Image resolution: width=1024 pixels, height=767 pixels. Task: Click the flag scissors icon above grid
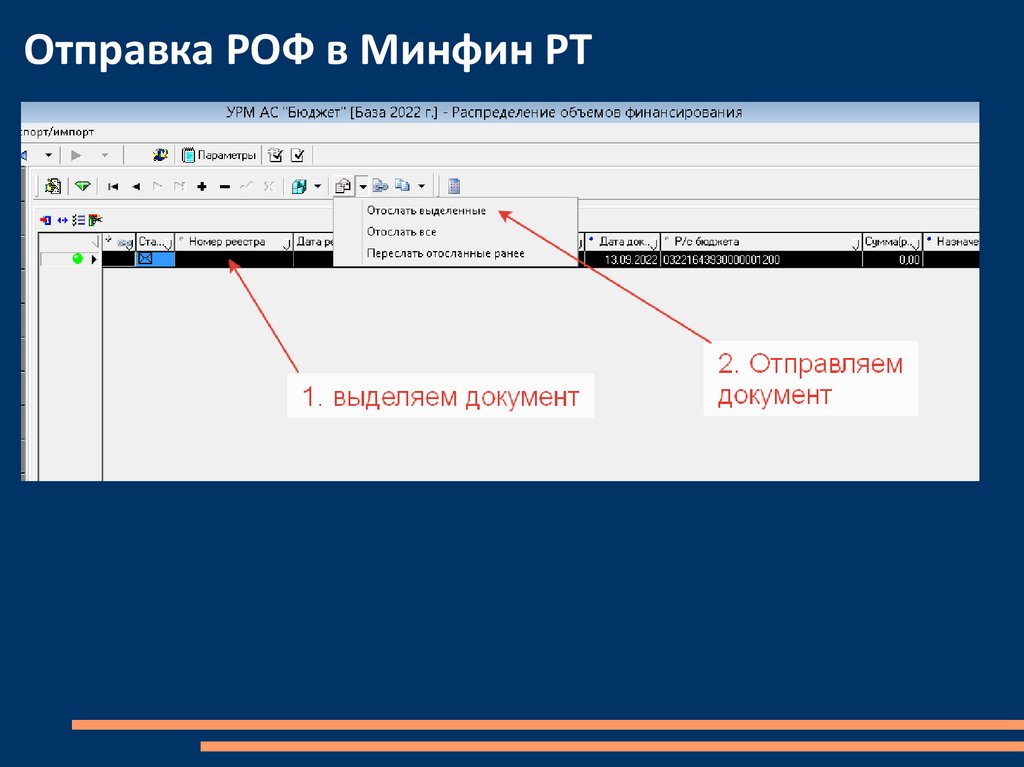(x=95, y=220)
